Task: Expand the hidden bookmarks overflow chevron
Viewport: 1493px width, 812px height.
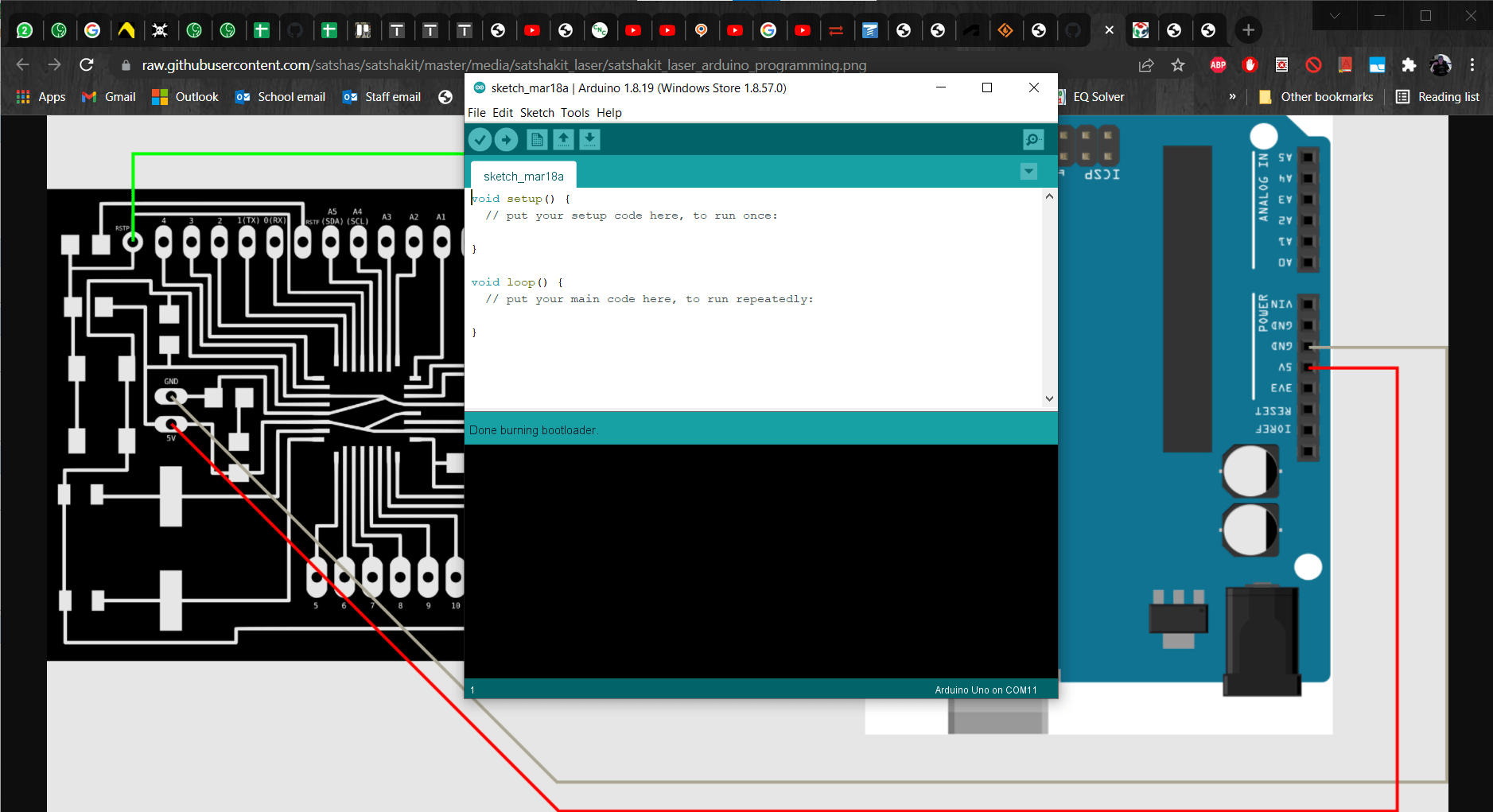Action: [x=1232, y=96]
